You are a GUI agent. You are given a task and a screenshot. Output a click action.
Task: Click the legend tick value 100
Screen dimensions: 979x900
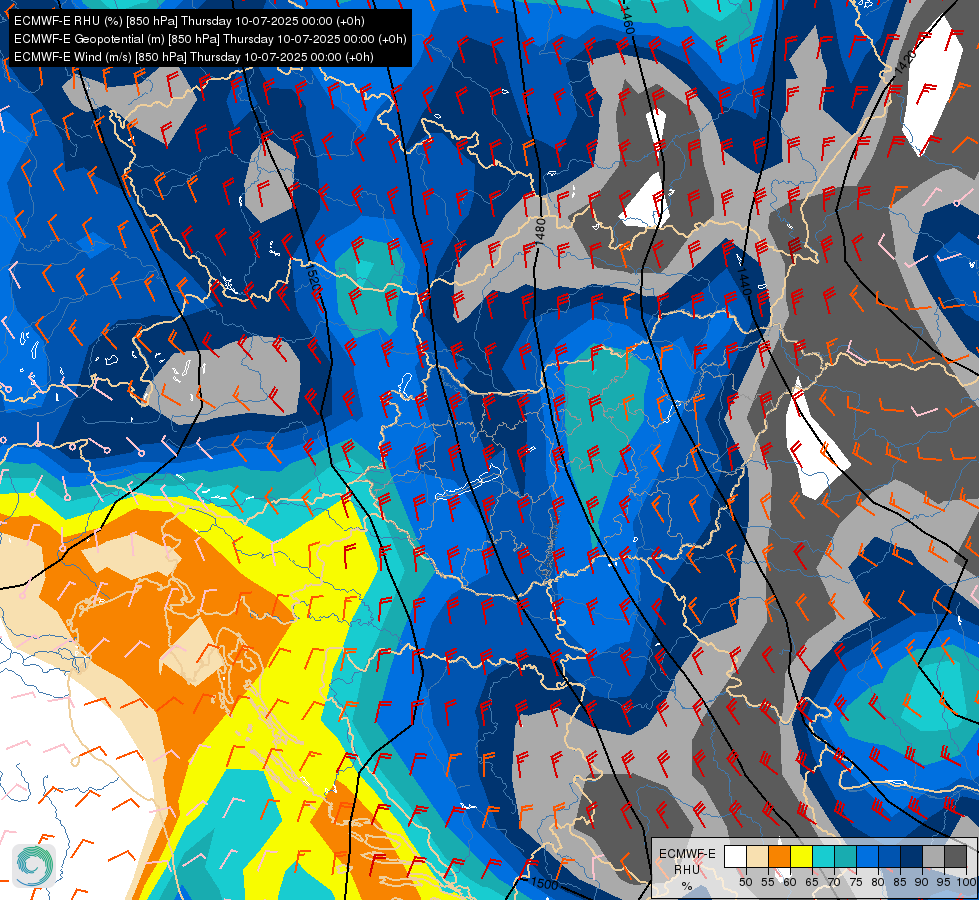point(966,882)
